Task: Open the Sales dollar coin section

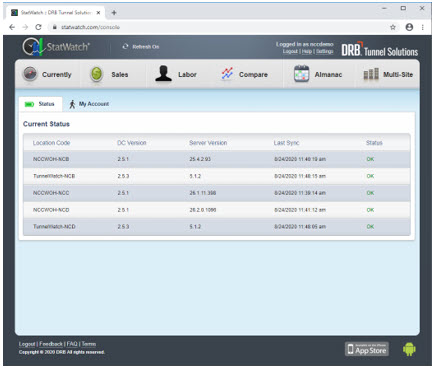Action: pos(109,74)
